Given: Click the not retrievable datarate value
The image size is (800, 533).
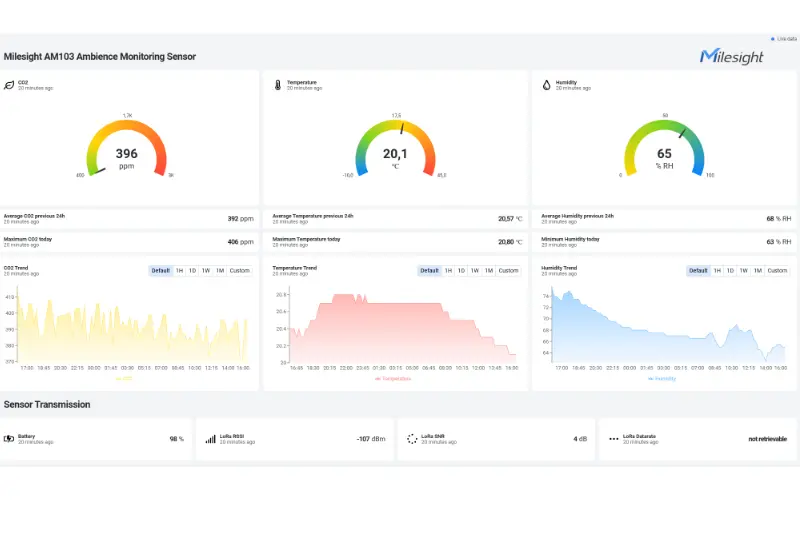Looking at the screenshot, I should 767,439.
